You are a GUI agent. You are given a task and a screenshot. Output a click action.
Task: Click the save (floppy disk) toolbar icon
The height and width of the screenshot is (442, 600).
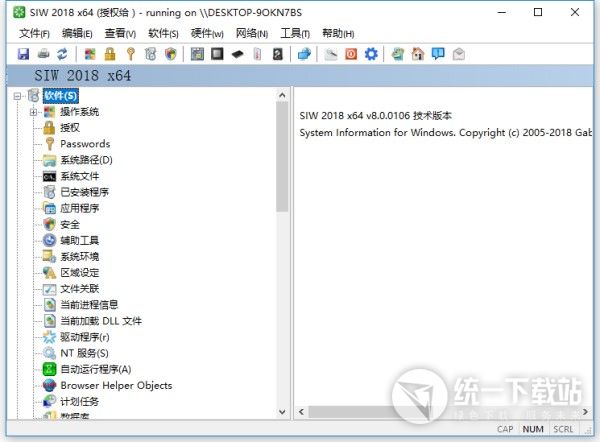(23, 53)
